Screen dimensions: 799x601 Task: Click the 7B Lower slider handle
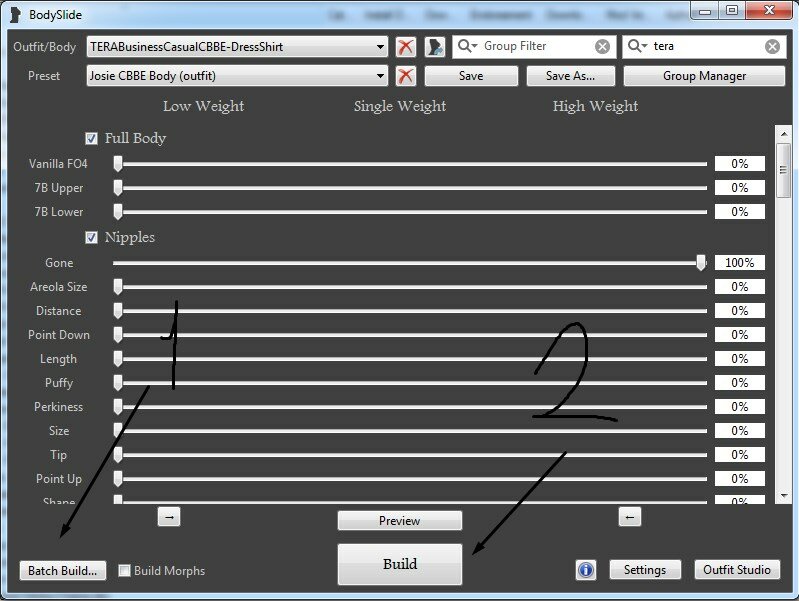tap(118, 212)
